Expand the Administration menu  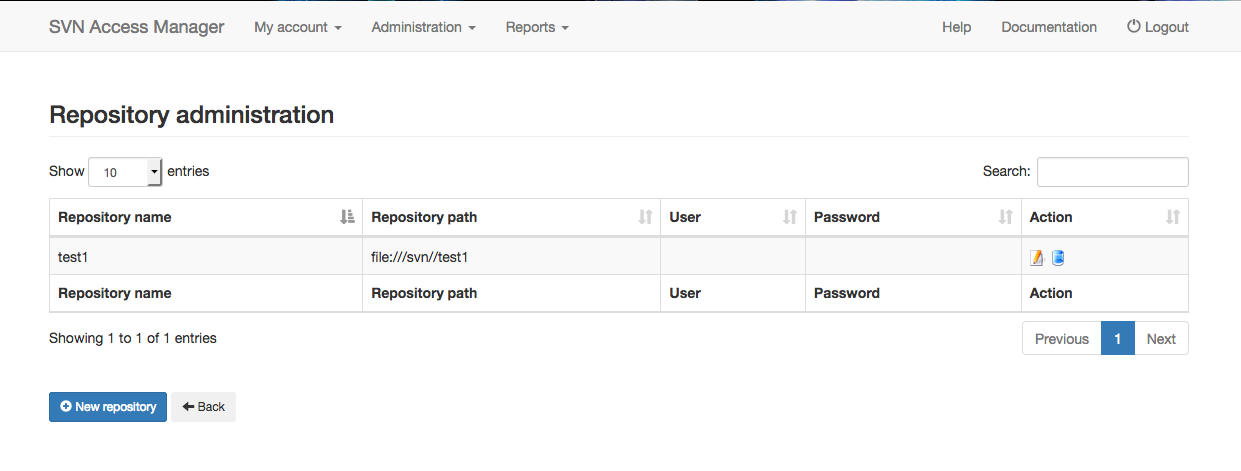pyautogui.click(x=423, y=27)
